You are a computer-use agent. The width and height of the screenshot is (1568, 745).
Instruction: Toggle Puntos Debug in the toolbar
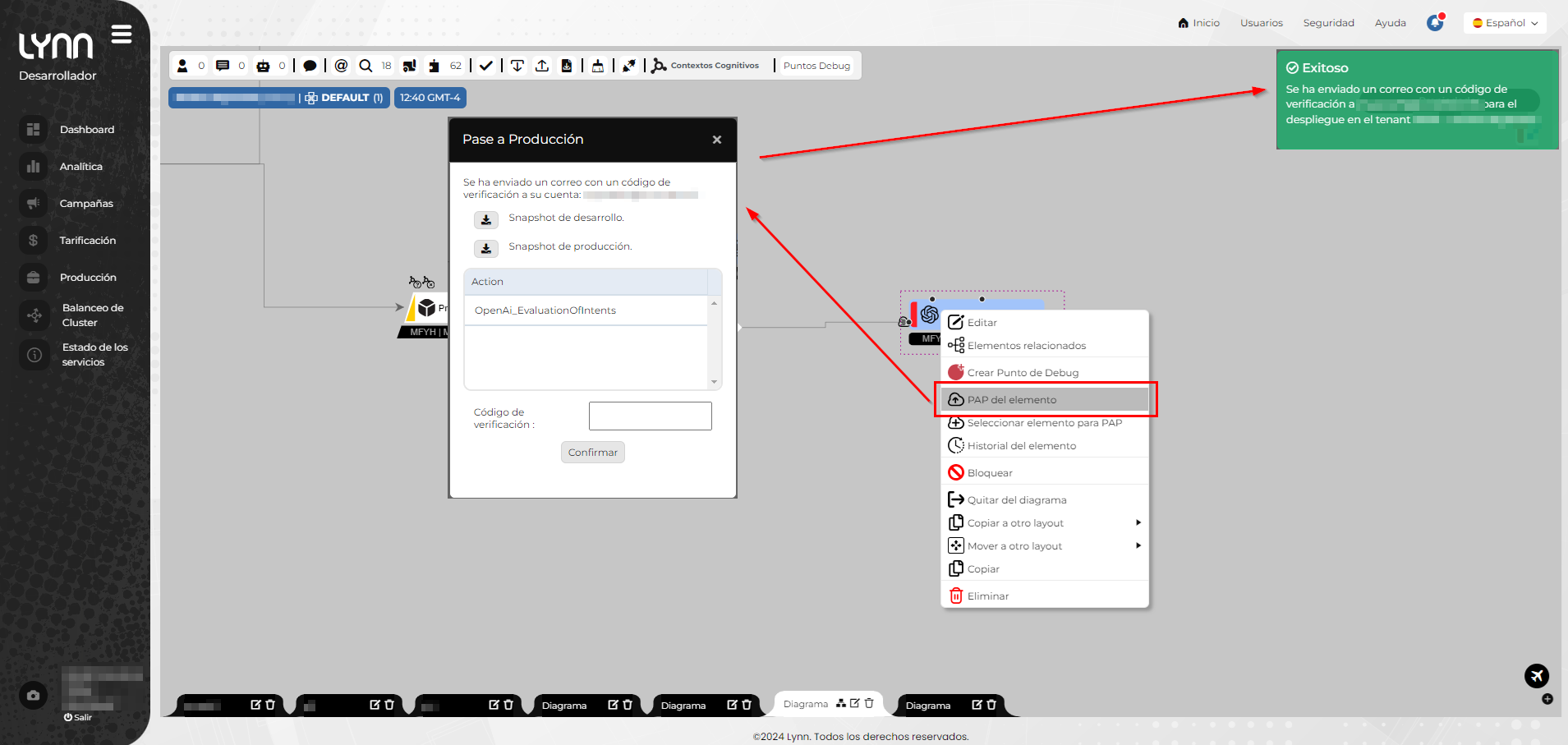[x=816, y=66]
